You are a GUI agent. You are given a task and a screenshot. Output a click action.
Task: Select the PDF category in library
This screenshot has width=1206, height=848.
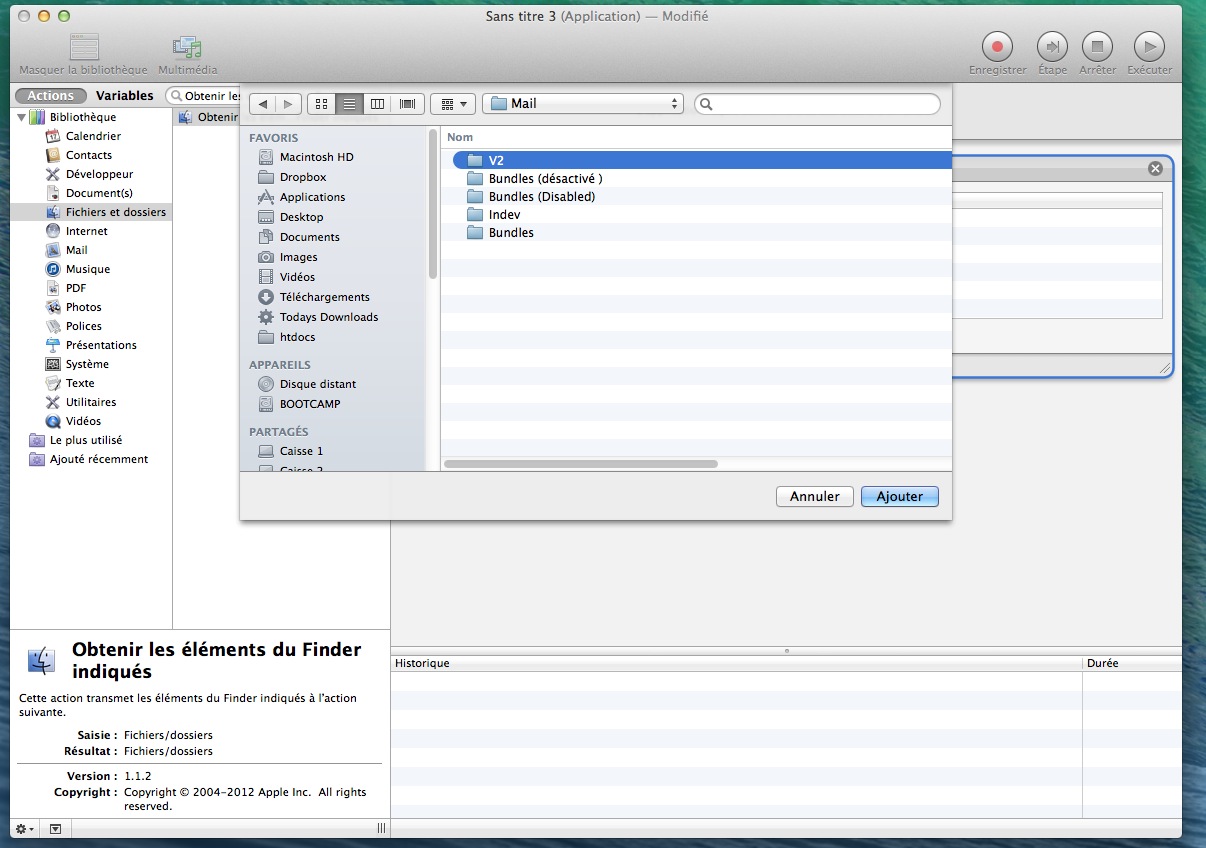click(76, 288)
